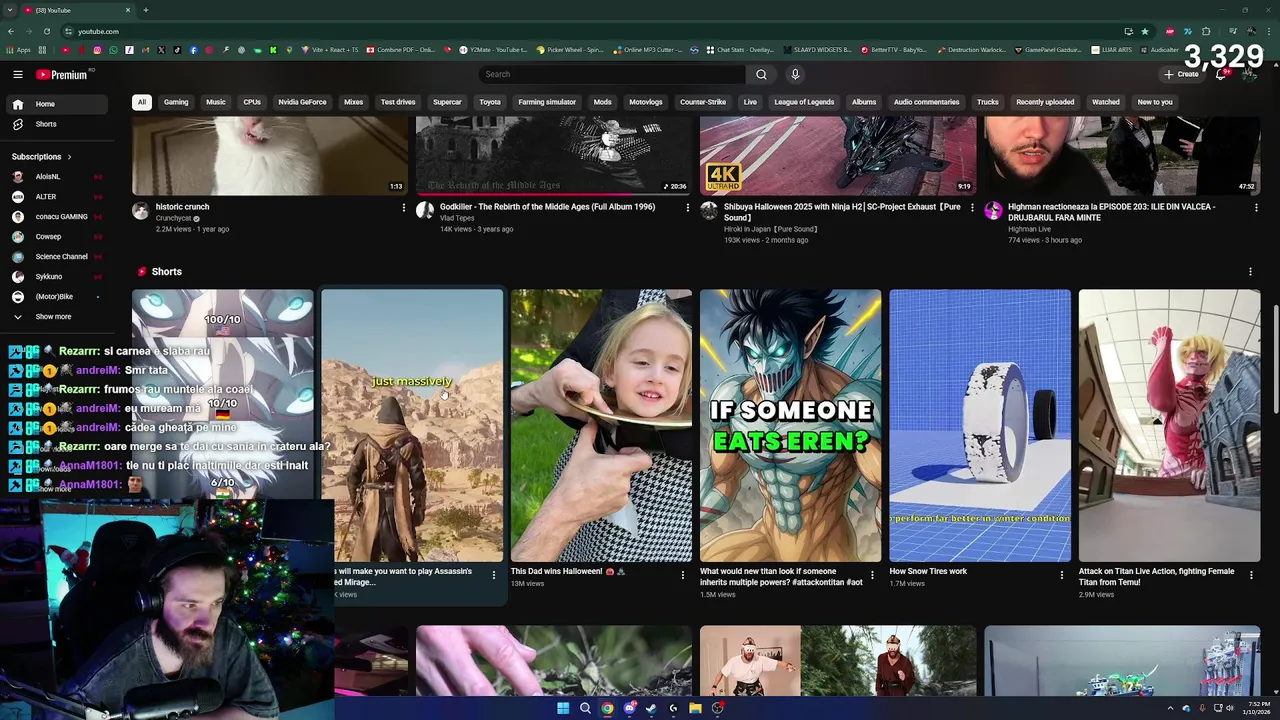Open the Female Titan from Temu short thumbnail
The image size is (1280, 720).
(x=1169, y=426)
